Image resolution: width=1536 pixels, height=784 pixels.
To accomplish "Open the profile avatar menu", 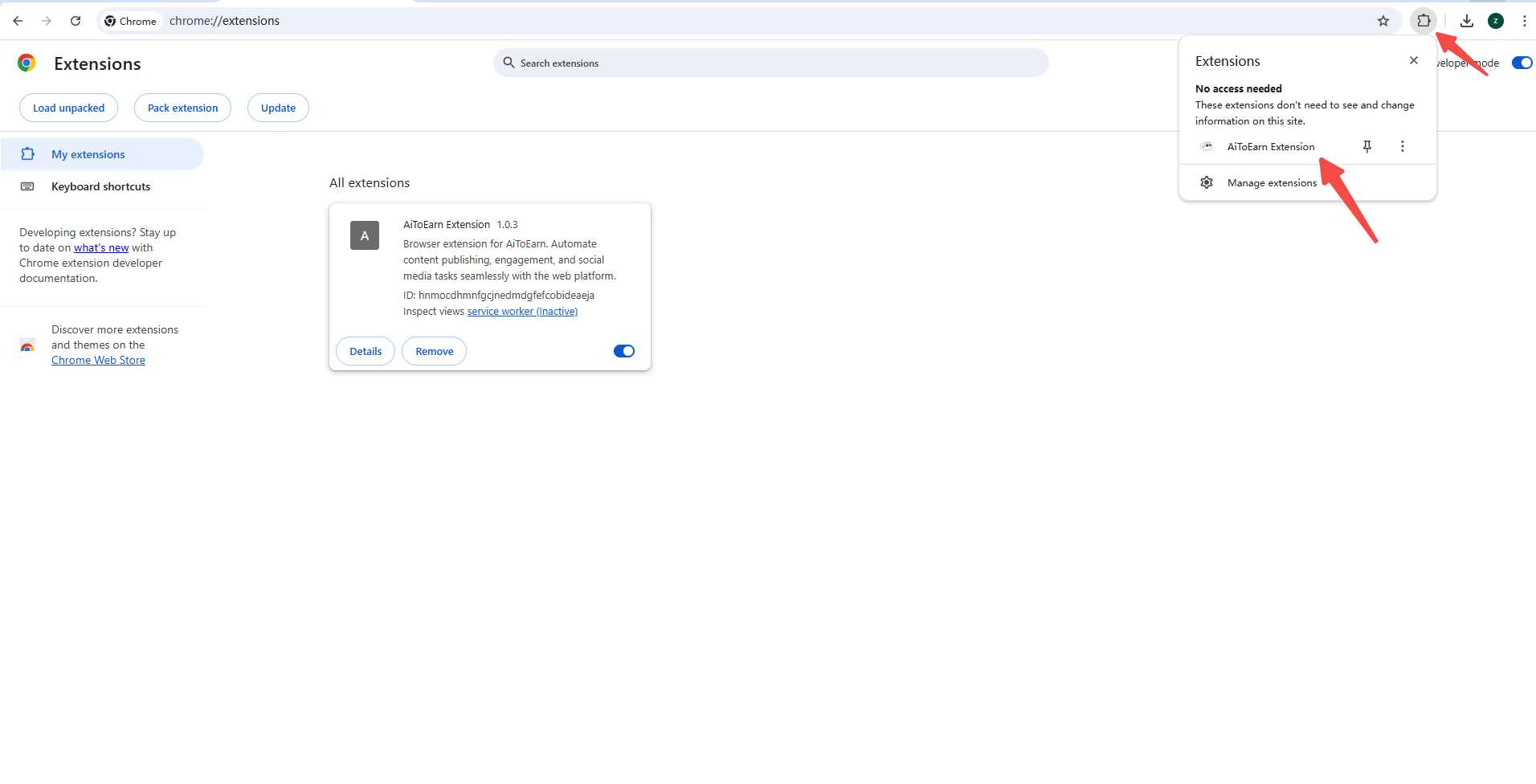I will (x=1495, y=21).
